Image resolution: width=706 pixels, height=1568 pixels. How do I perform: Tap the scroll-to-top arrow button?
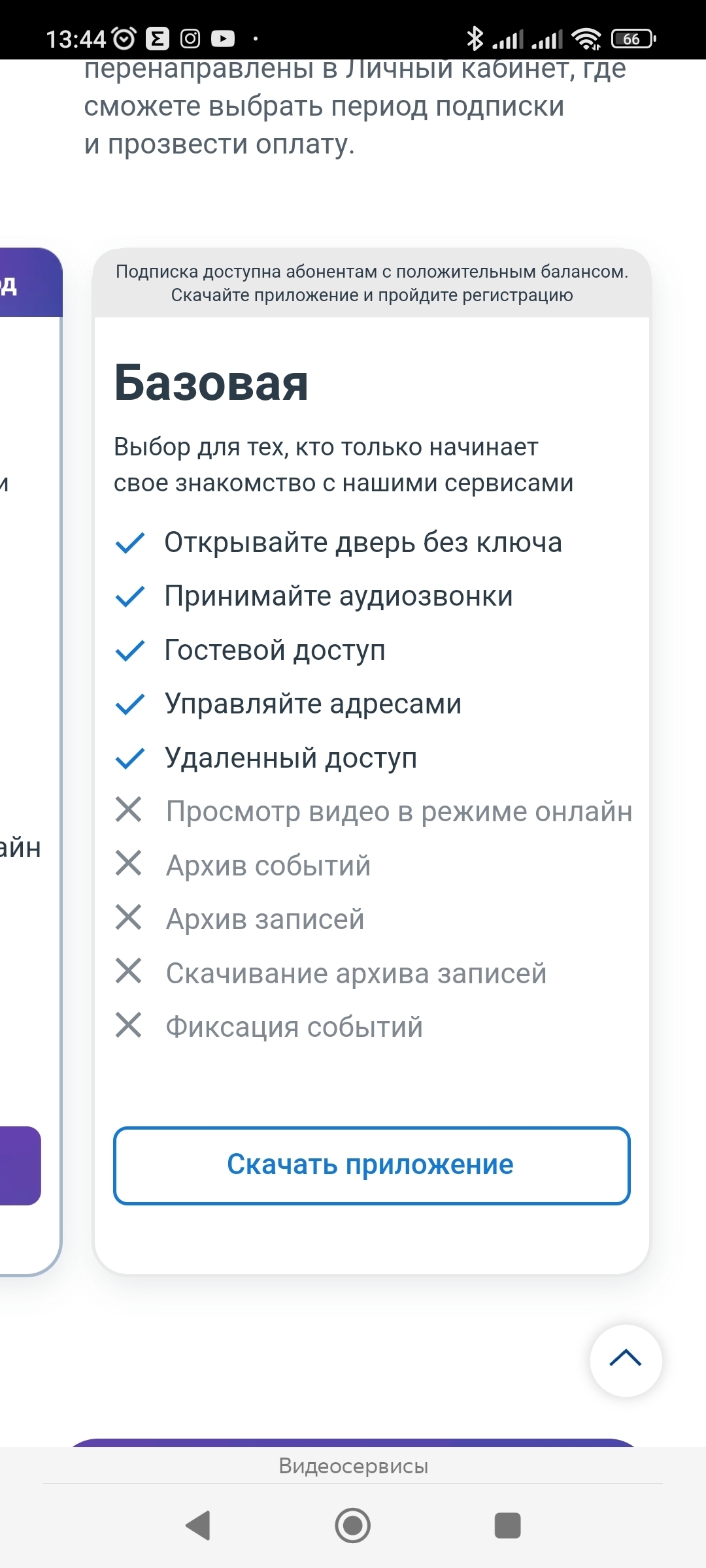pos(626,1360)
